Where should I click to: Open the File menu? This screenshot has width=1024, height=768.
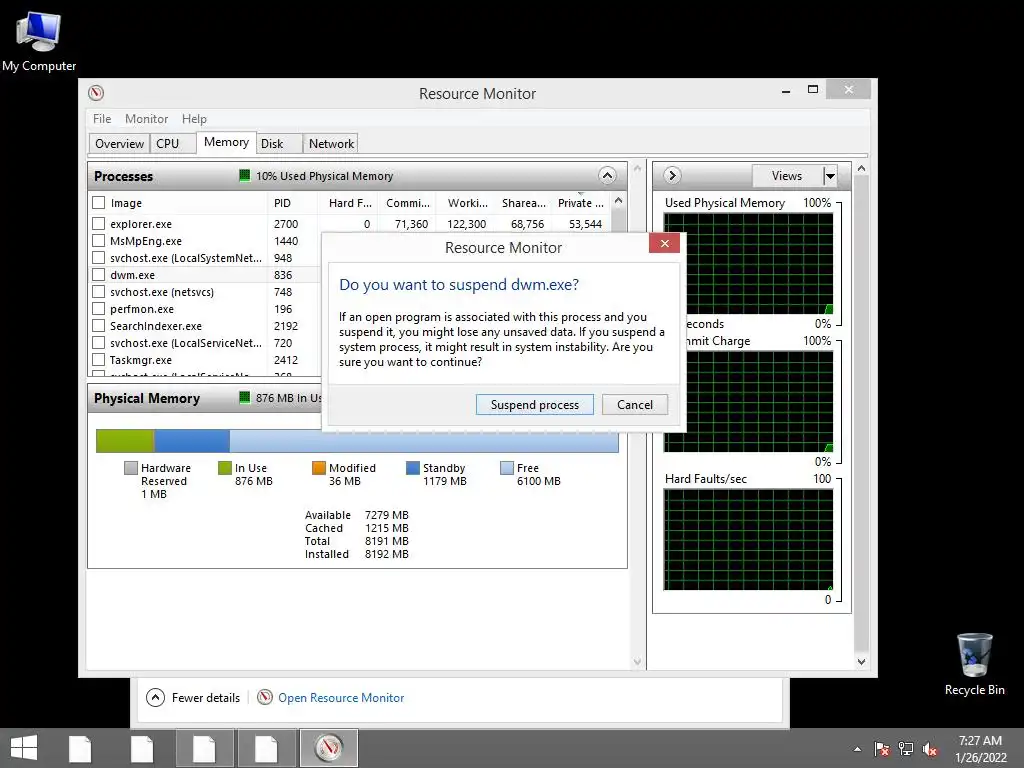click(102, 119)
